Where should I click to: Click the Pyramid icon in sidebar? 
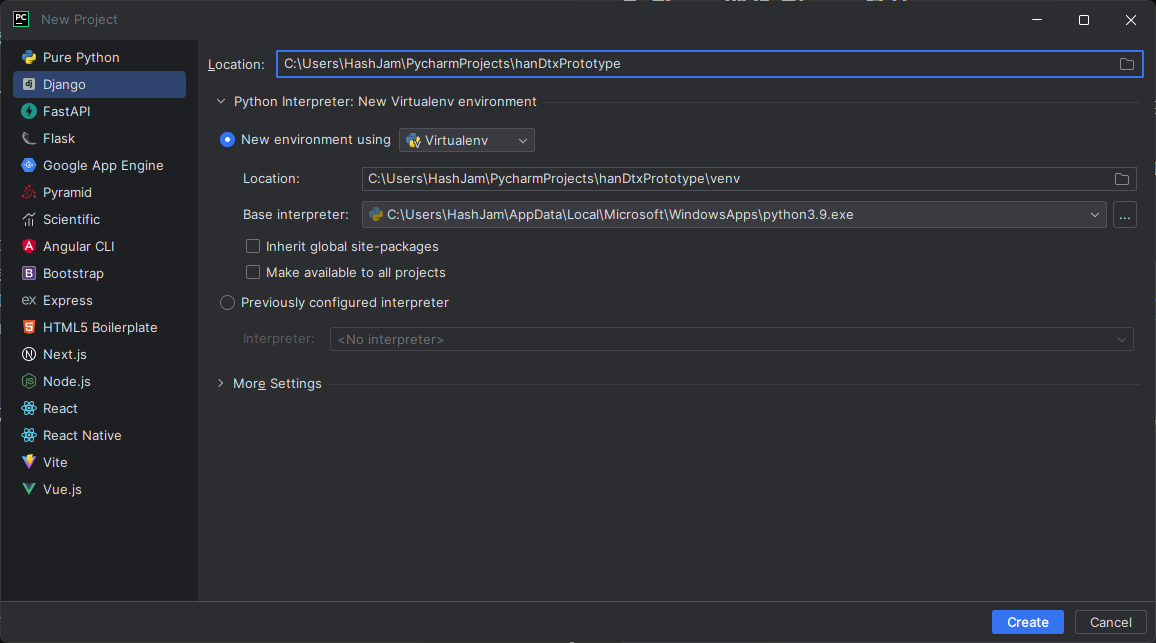tap(29, 192)
